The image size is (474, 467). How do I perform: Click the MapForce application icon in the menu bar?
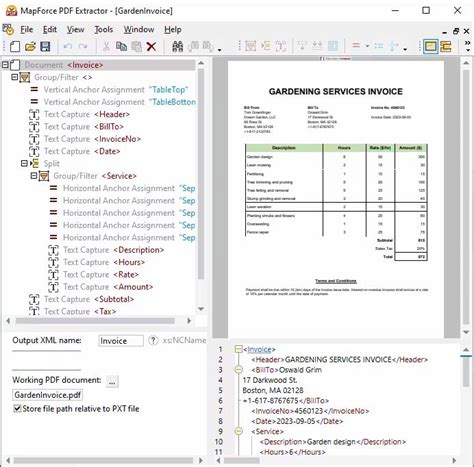[8, 29]
